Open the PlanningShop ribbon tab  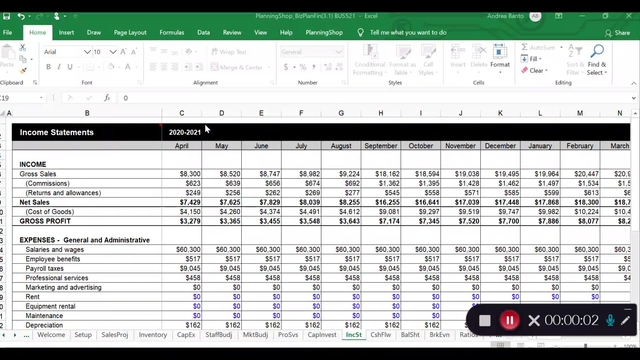click(x=324, y=32)
